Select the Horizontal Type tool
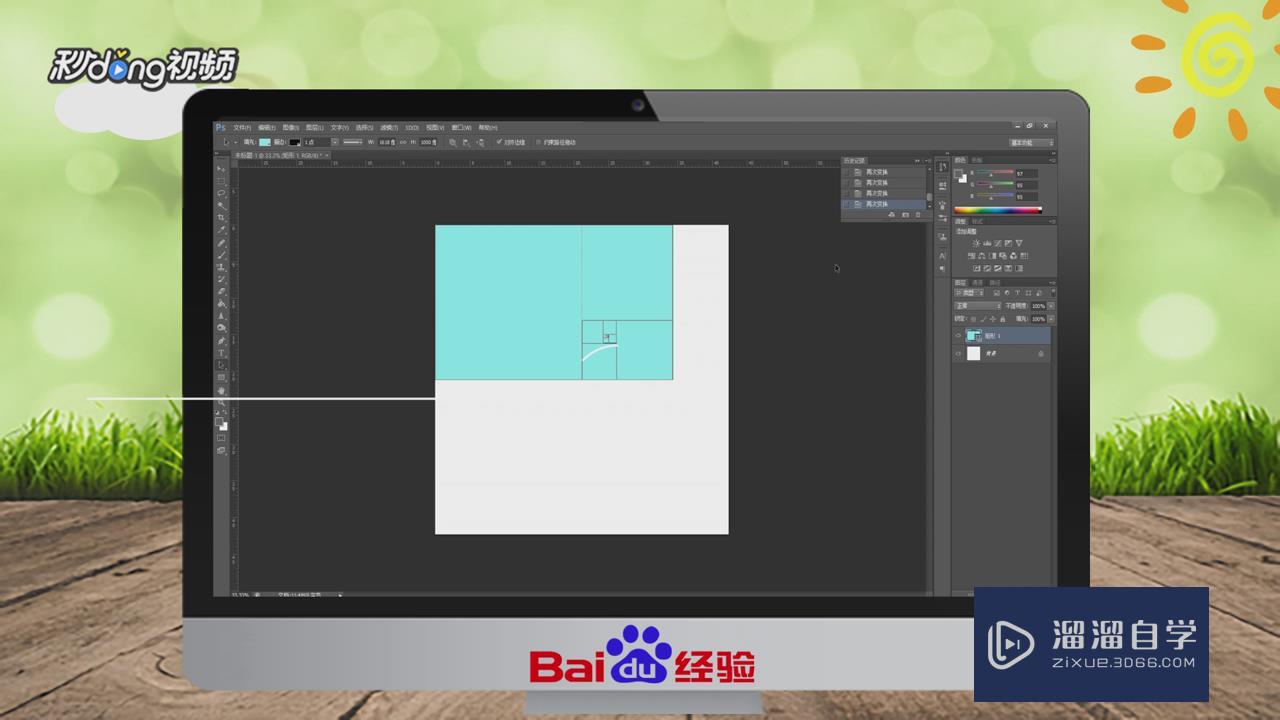This screenshot has width=1280, height=720. pos(221,352)
